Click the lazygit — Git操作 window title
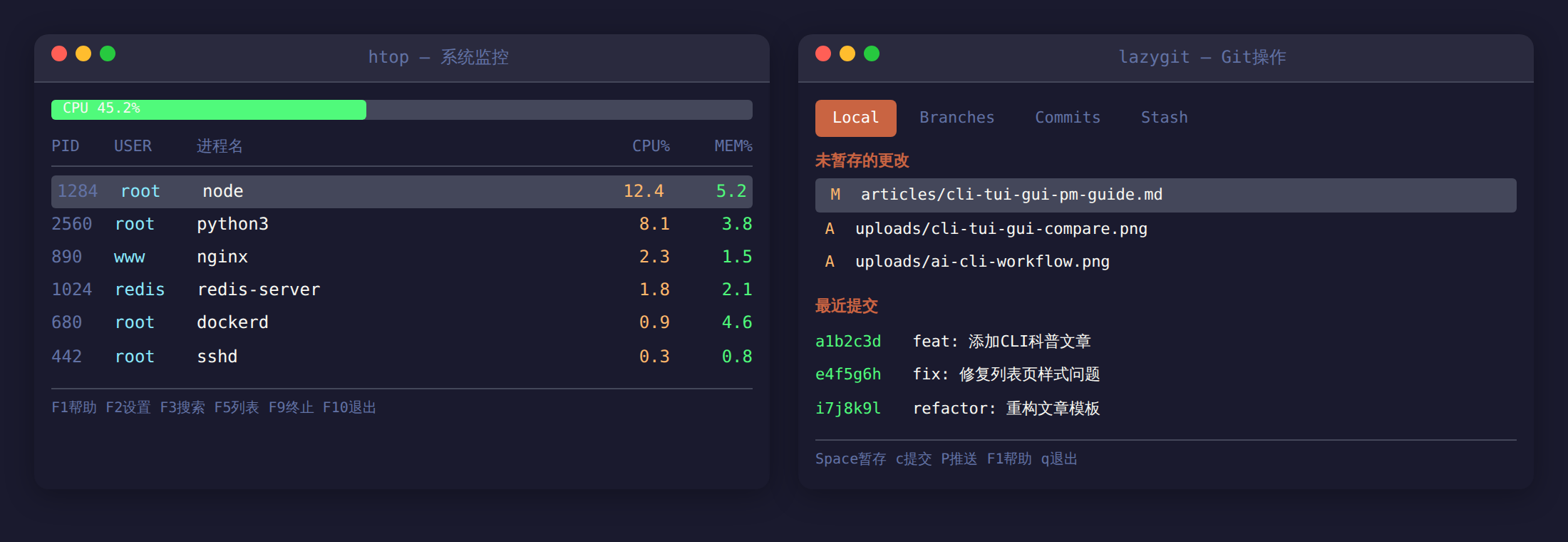The width and height of the screenshot is (1568, 542). pos(1202,57)
